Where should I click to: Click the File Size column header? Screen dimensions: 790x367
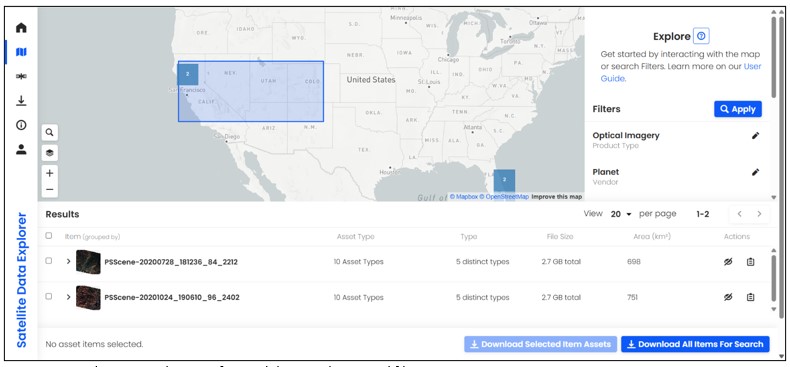[x=560, y=236]
